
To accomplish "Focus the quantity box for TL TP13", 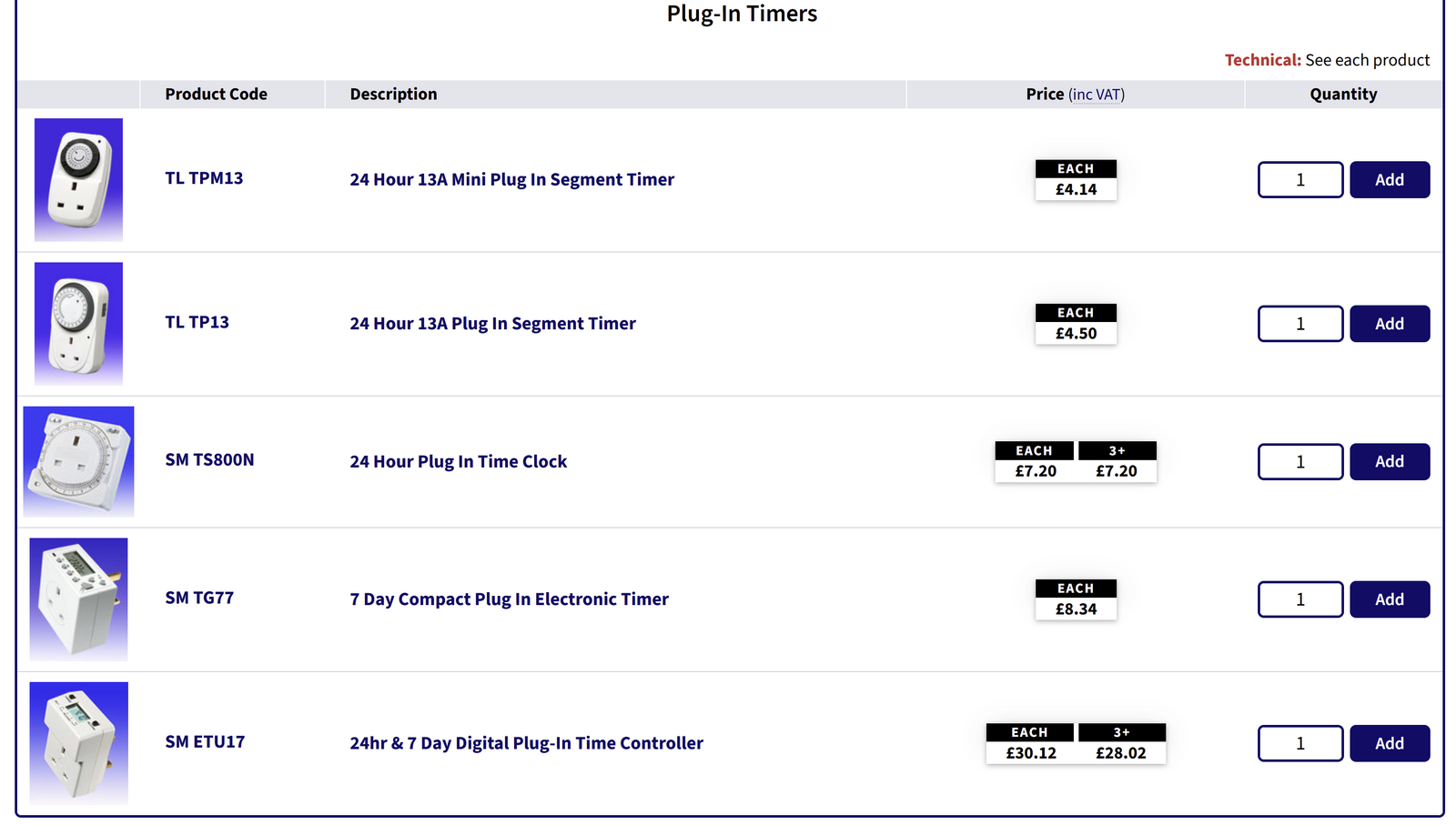I will [x=1299, y=324].
